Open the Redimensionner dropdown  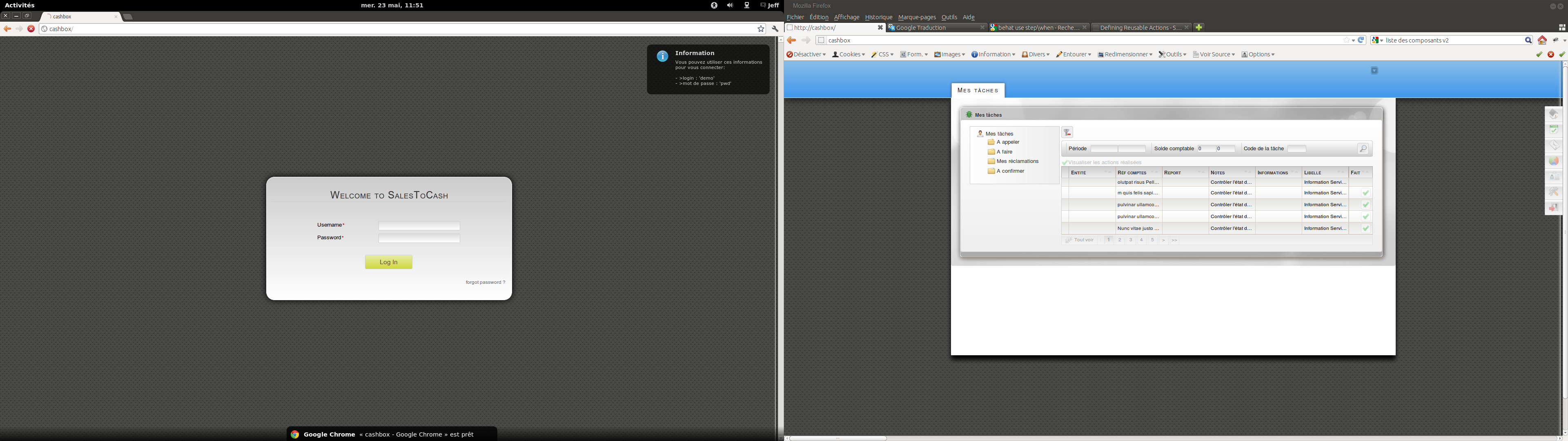(1125, 55)
